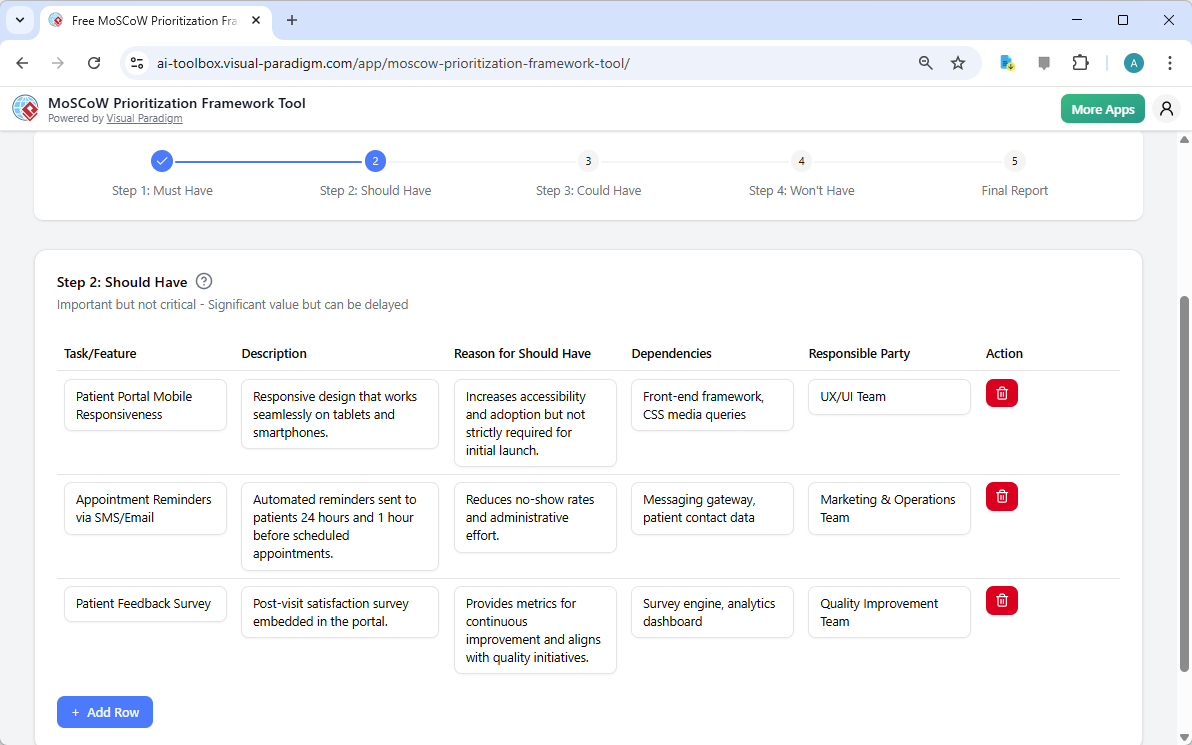Click the Google Translate icon in address bar

(1006, 62)
